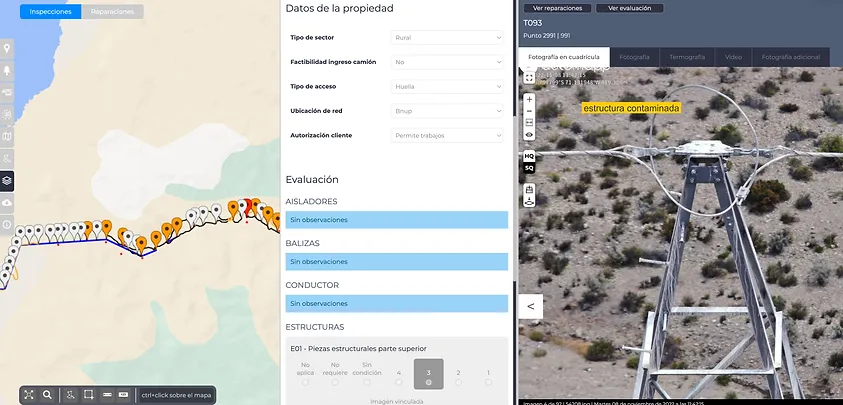The image size is (843, 405).
Task: Click the 'estructura contaminada' annotation label
Action: [631, 108]
